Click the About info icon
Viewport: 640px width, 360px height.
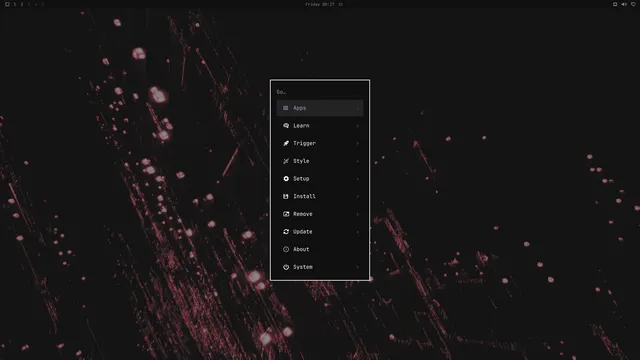(286, 249)
